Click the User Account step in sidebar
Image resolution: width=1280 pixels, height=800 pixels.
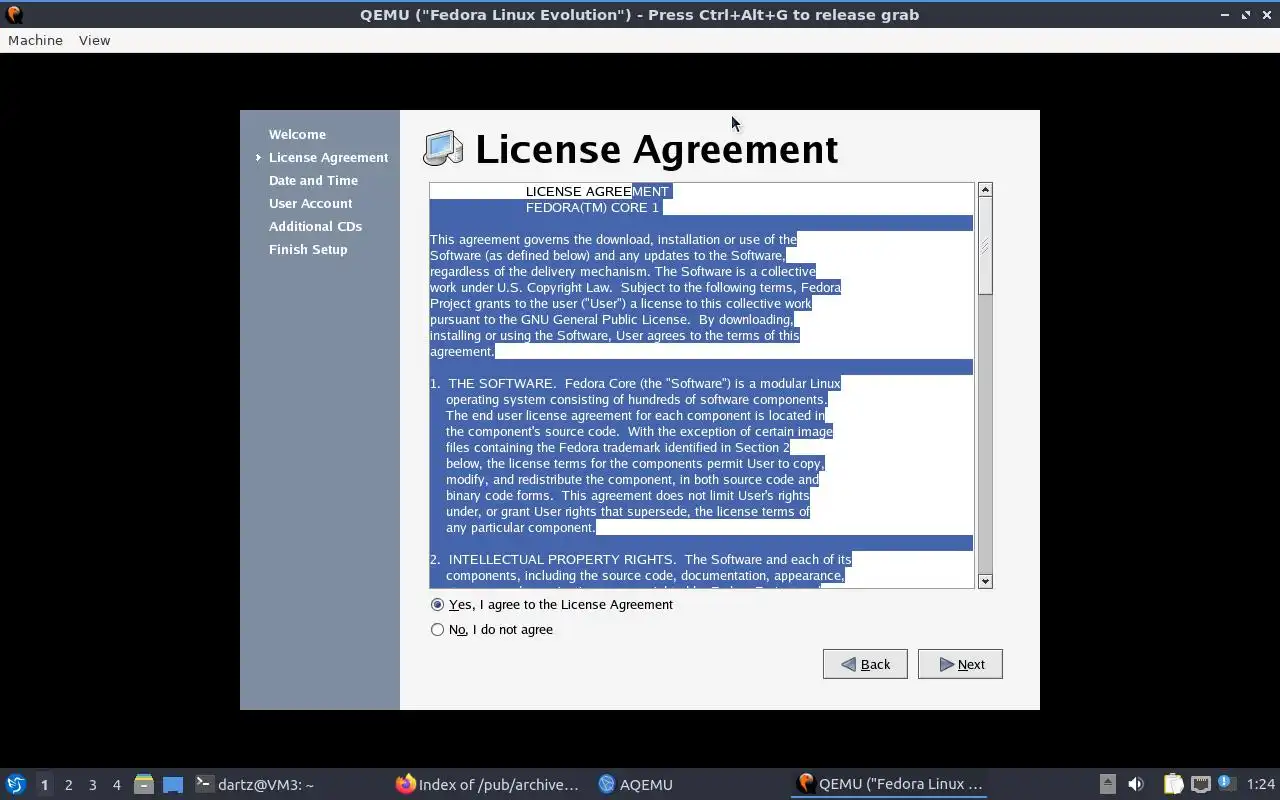pos(310,203)
